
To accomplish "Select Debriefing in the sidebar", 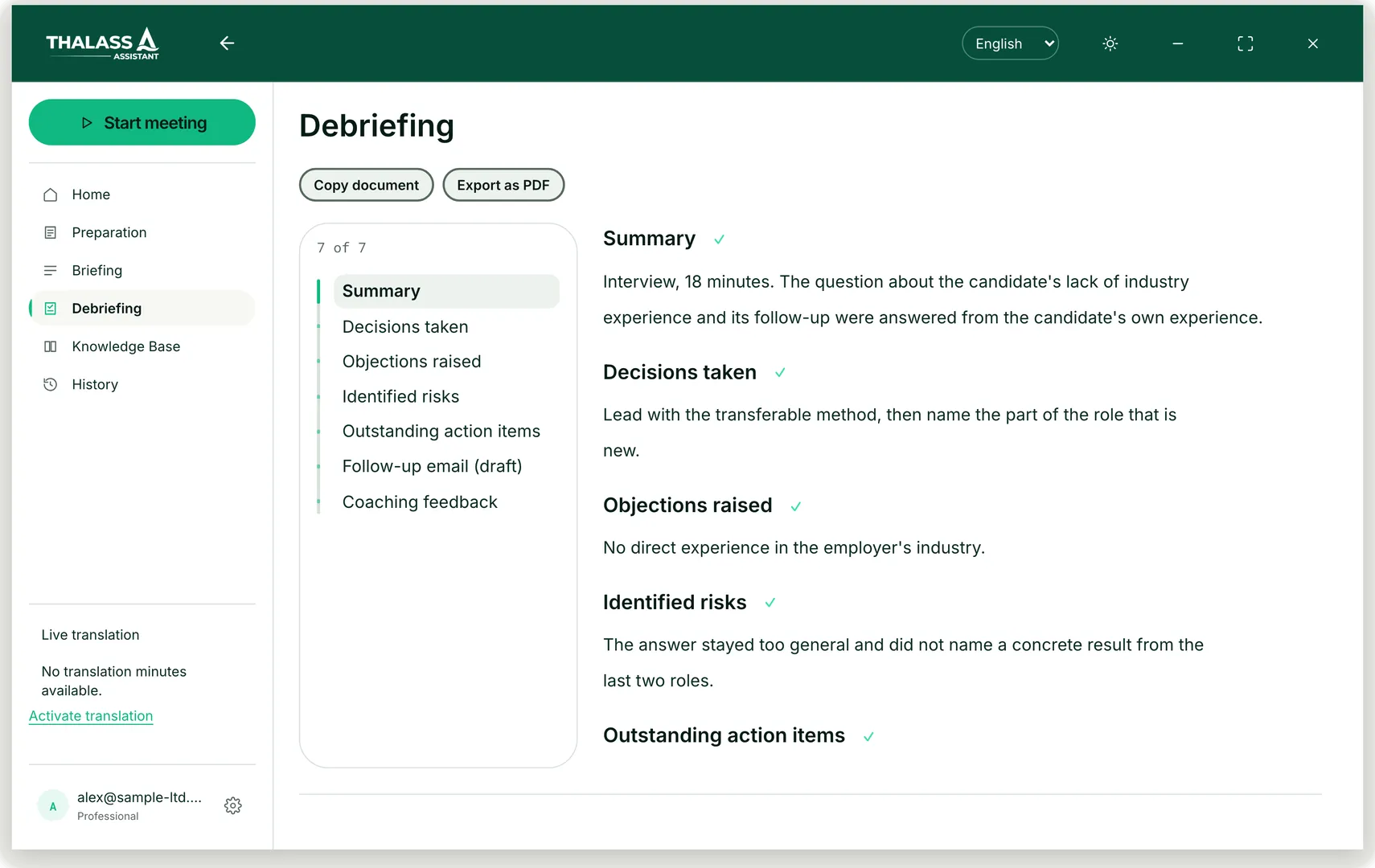I will (142, 309).
